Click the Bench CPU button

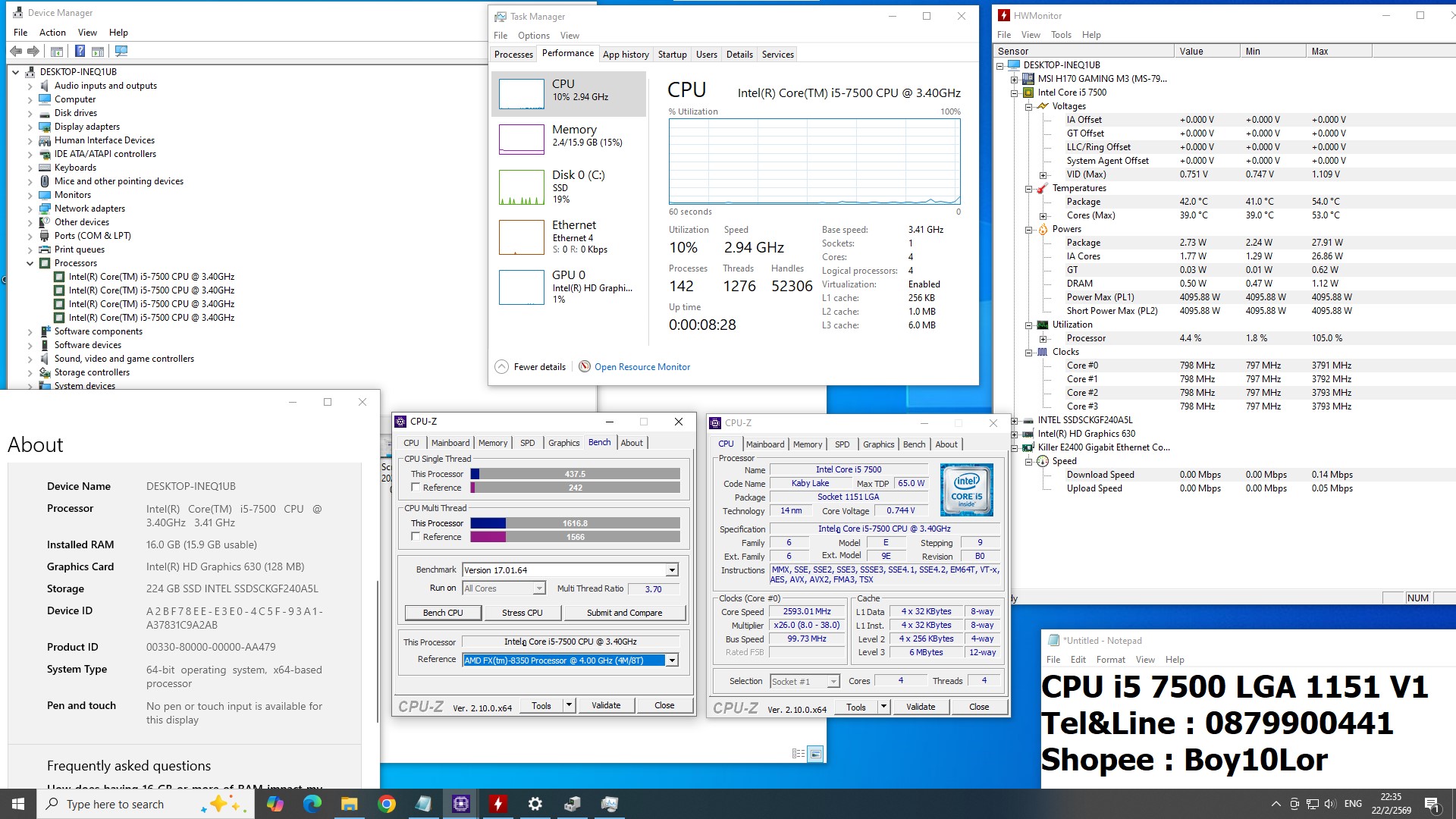[x=443, y=613]
